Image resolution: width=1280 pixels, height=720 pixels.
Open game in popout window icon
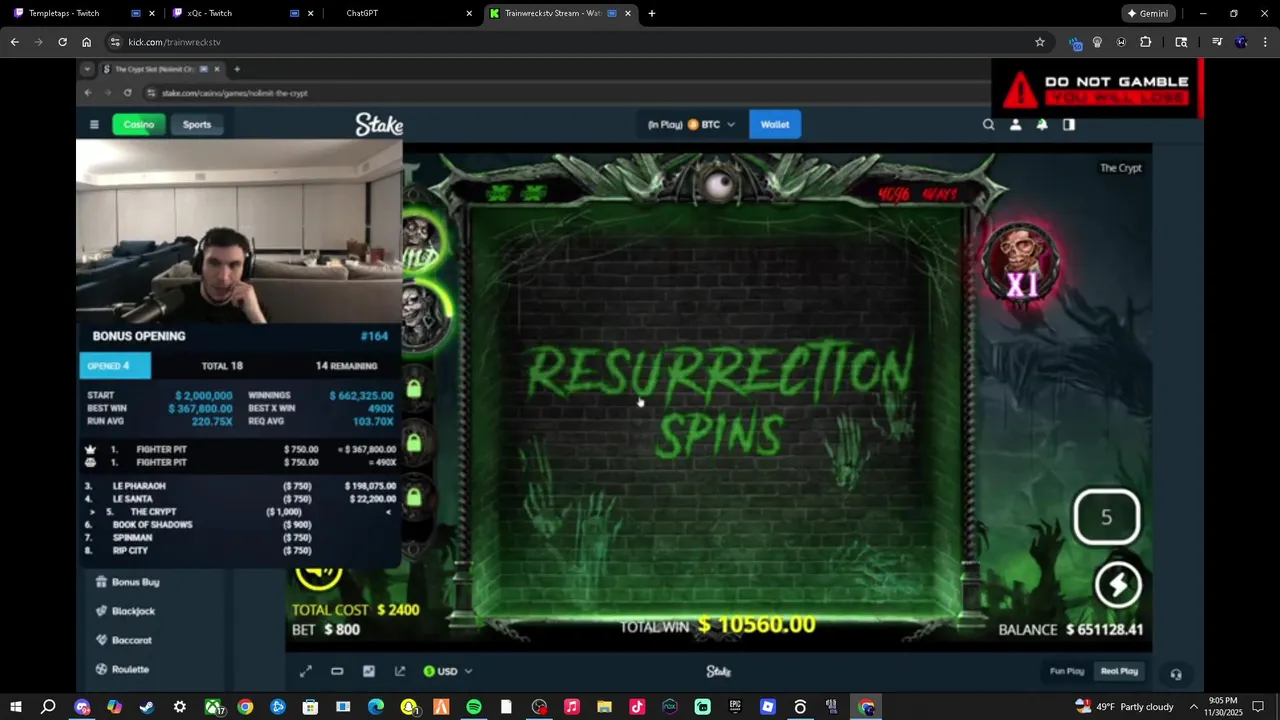pos(400,671)
